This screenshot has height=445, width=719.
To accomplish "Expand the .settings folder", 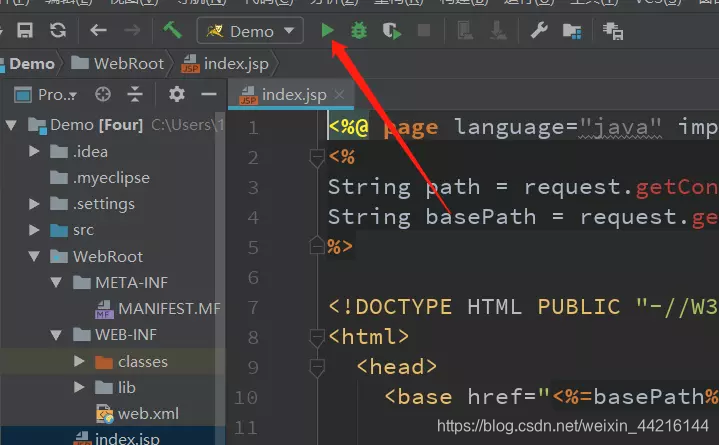I will tap(34, 204).
